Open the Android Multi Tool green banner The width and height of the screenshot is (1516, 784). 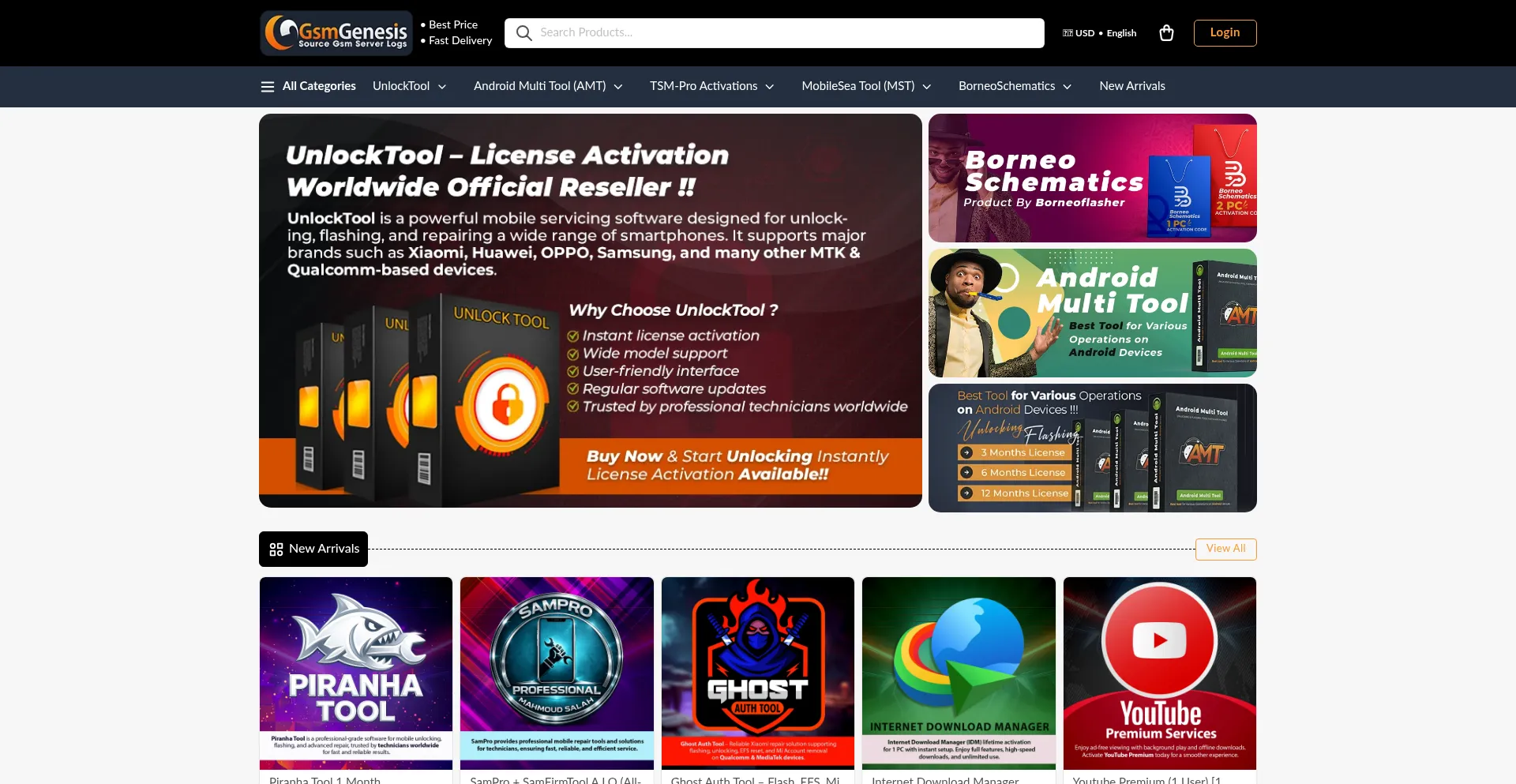pos(1093,313)
